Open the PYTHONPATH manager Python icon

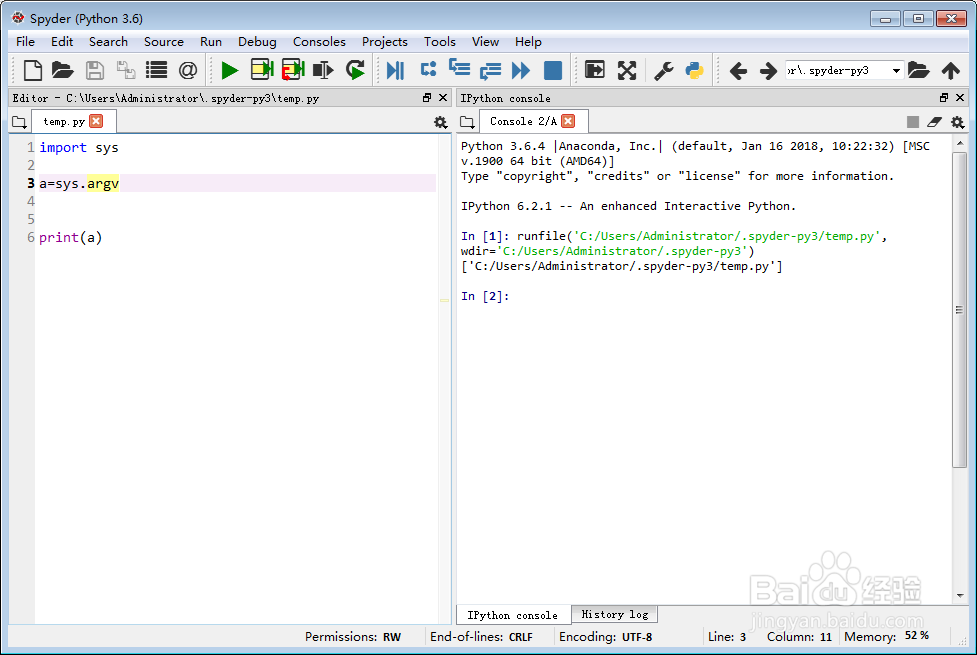point(694,70)
